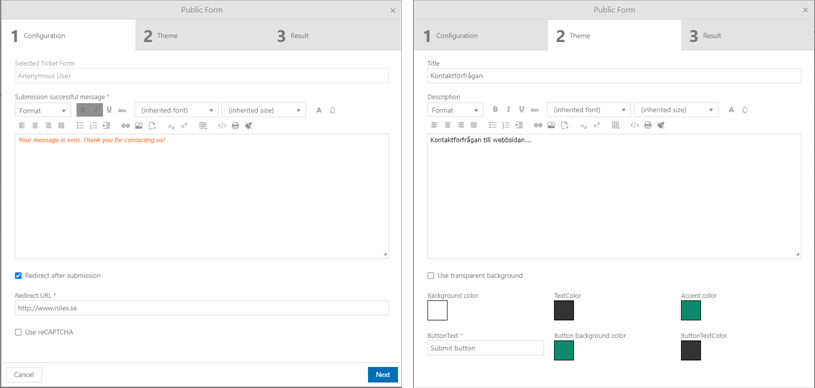815x388 pixels.
Task: Close the right Public Form window
Action: 805,10
